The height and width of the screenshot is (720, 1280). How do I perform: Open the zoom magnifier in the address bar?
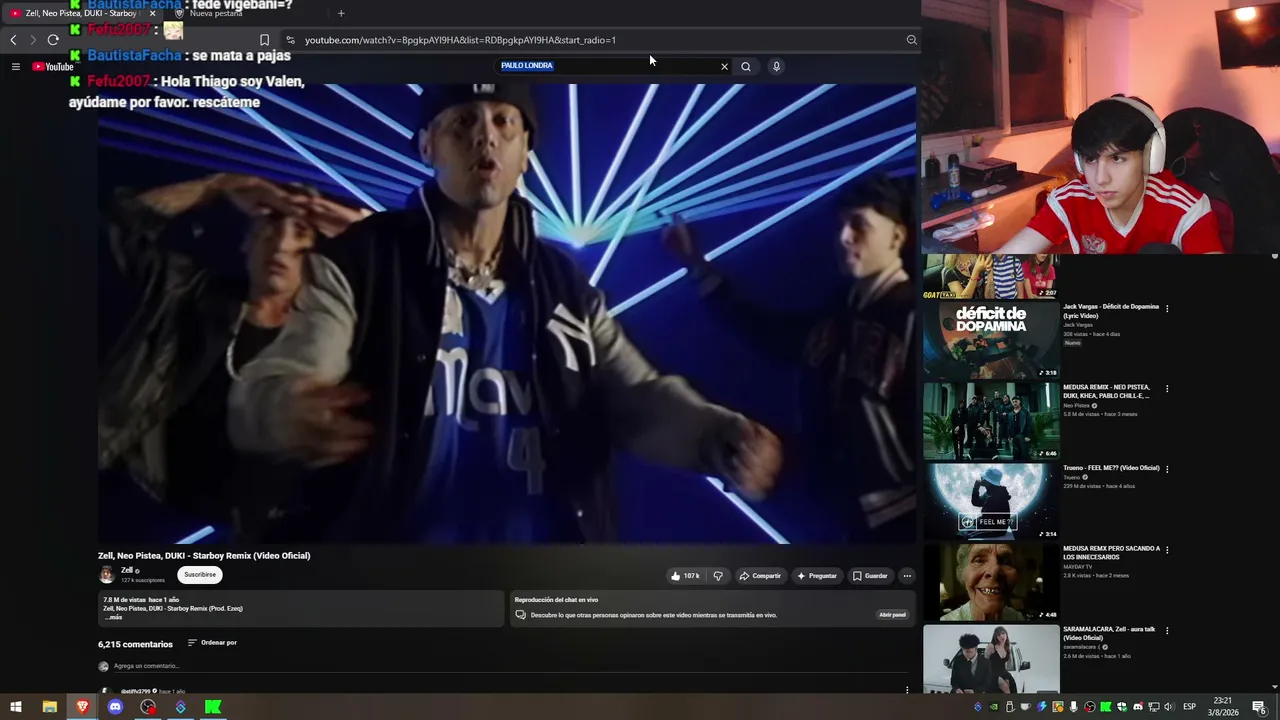click(911, 40)
